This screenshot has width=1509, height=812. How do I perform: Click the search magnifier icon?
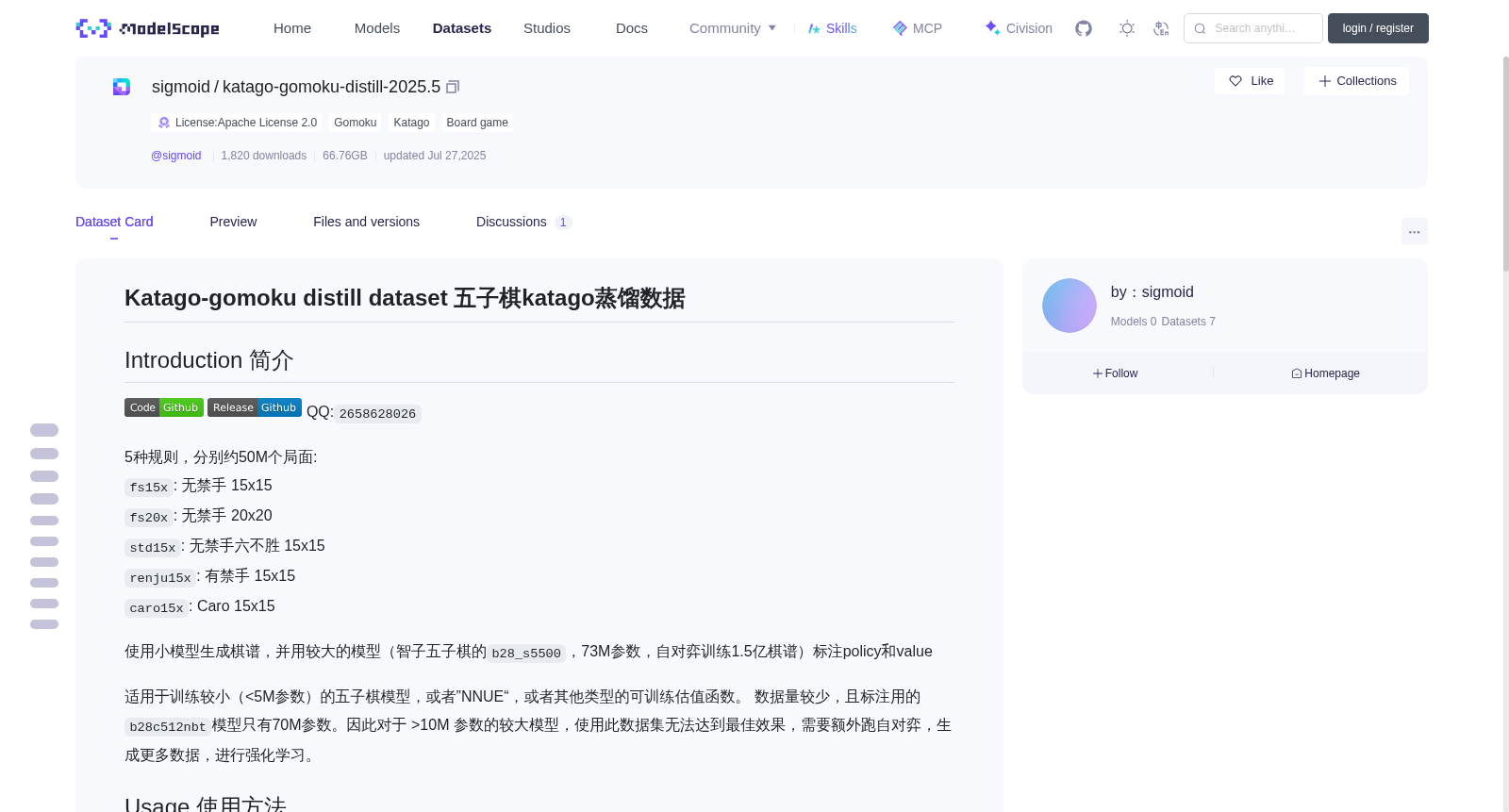click(x=1200, y=28)
